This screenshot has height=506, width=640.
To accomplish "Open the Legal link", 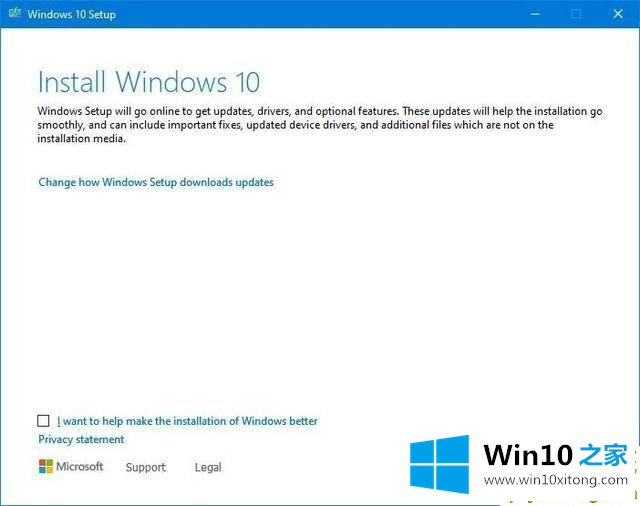I will pos(208,467).
